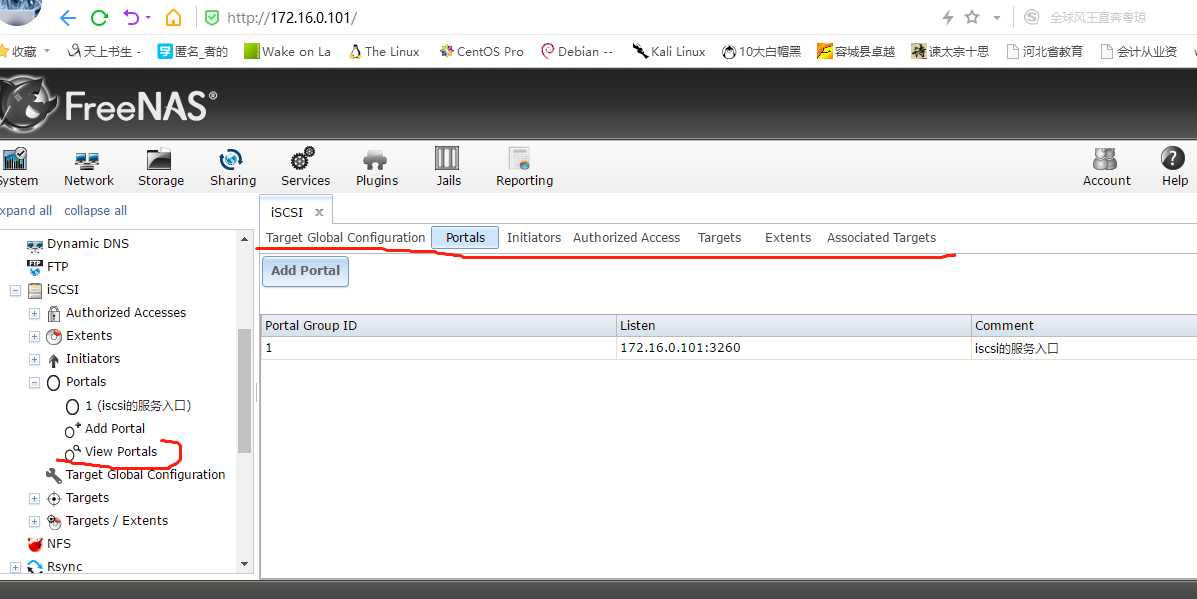
Task: Open Debian bookmark
Action: (x=577, y=51)
